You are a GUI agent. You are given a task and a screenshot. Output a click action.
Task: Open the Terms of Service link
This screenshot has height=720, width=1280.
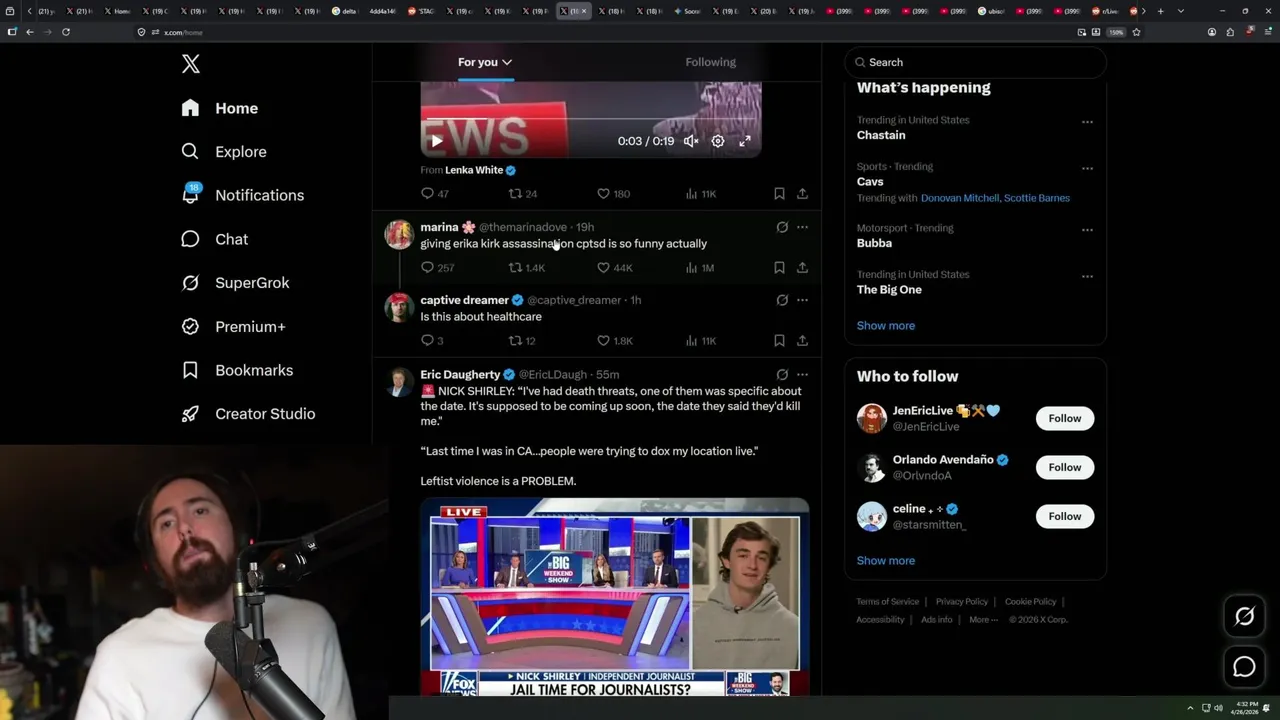(887, 602)
